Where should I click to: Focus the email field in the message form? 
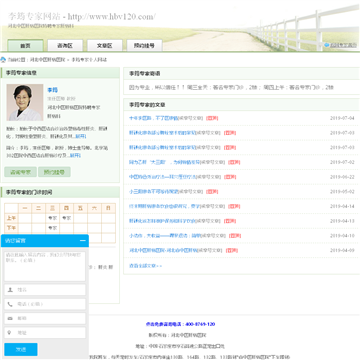tap(45, 318)
